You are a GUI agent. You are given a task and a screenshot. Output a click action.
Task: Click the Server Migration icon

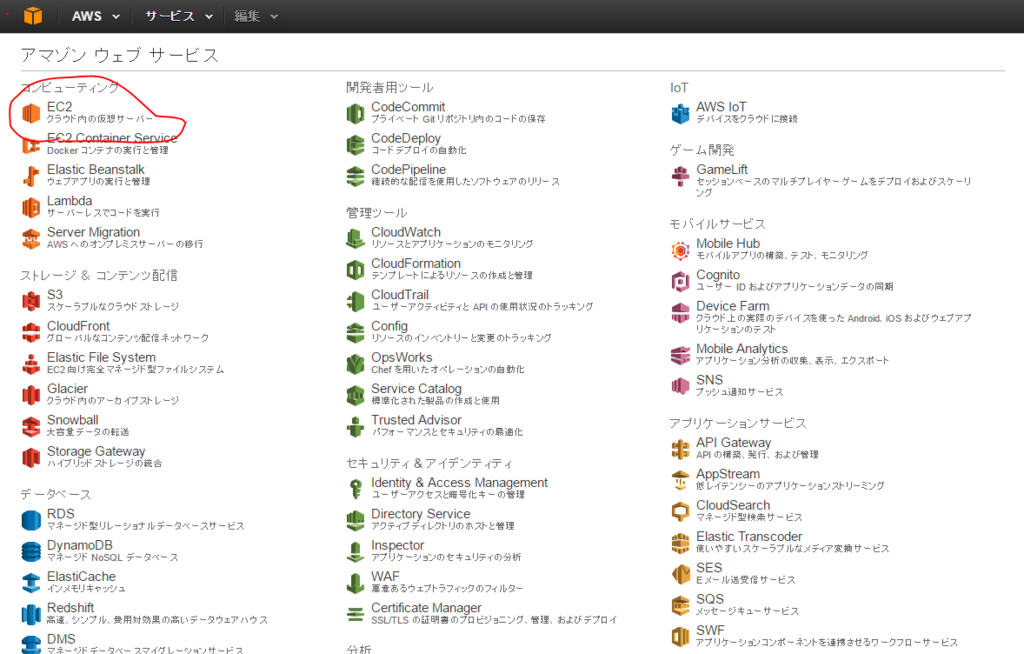[x=31, y=238]
